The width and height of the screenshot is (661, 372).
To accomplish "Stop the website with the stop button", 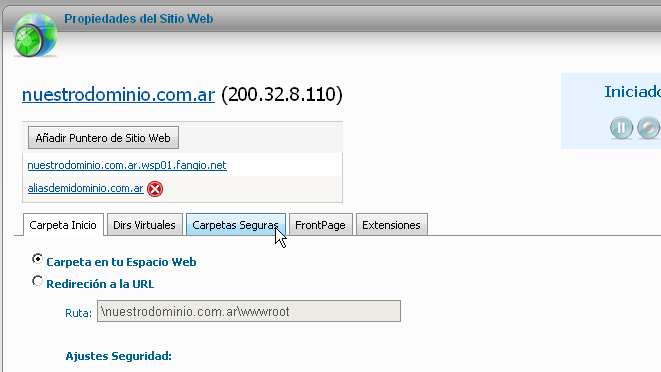I will [x=648, y=128].
